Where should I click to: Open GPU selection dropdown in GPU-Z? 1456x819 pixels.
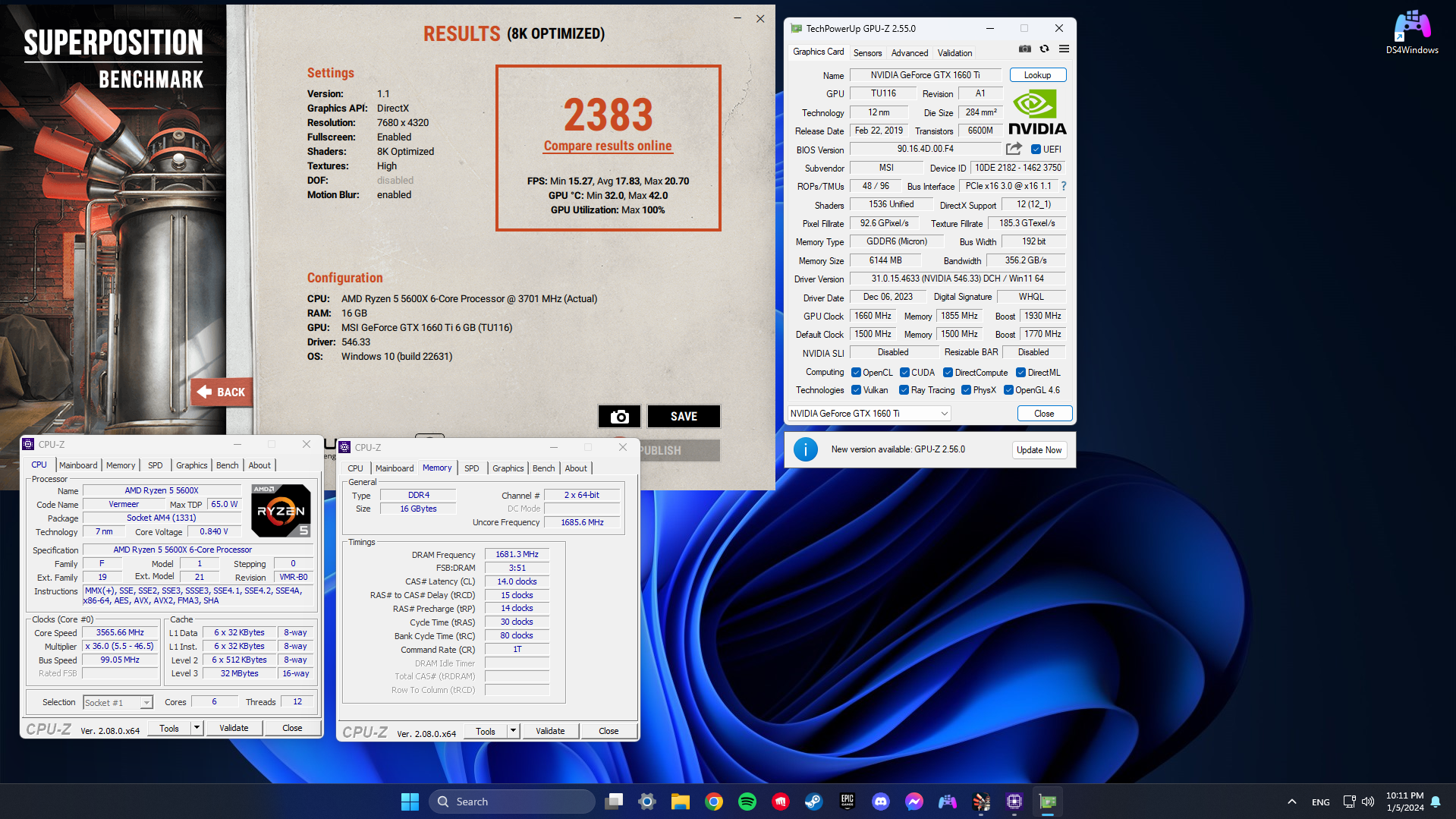869,414
